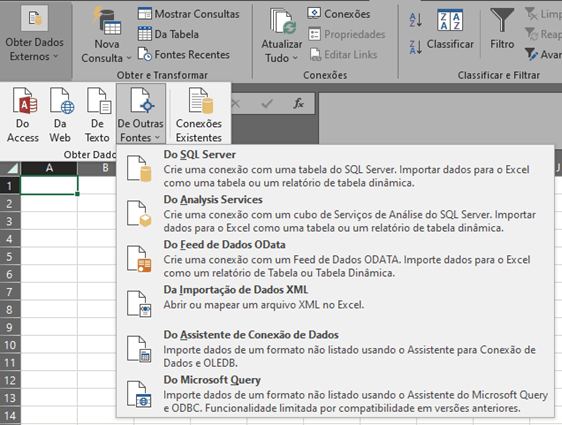Select row 13 header
The height and width of the screenshot is (425, 562).
click(x=10, y=398)
